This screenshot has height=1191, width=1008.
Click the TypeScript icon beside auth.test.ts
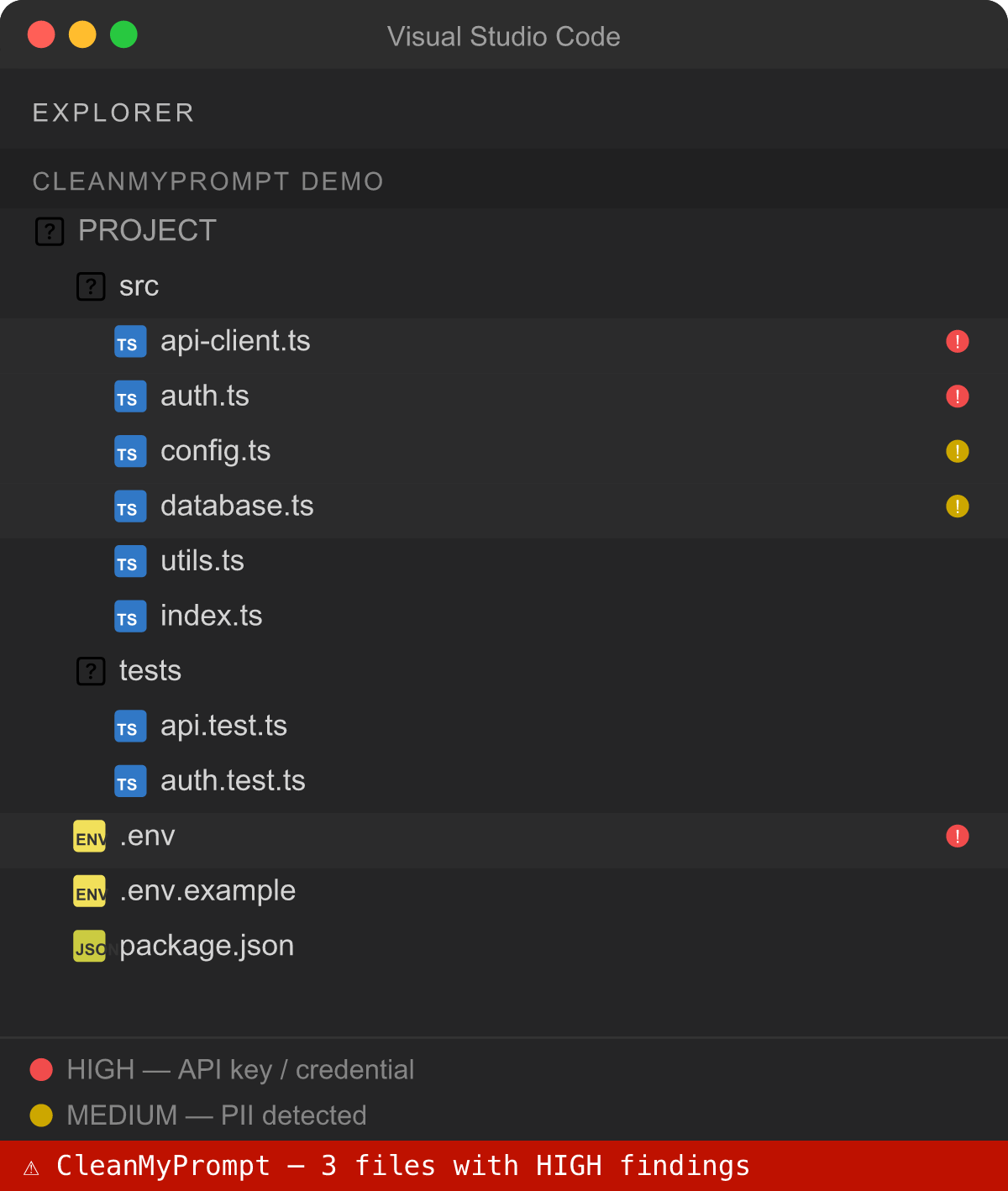click(x=130, y=781)
